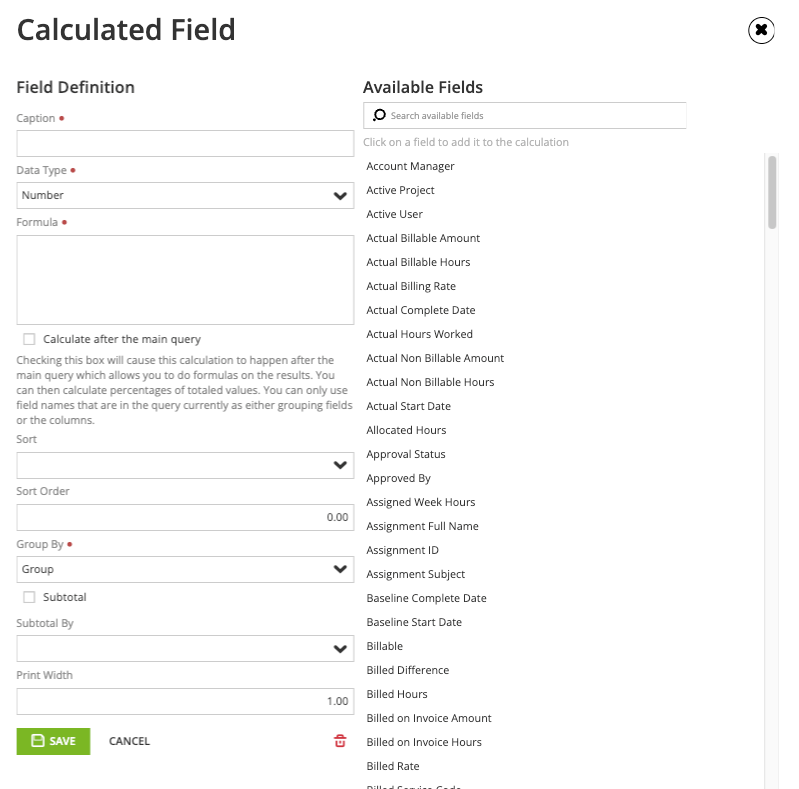The image size is (799, 789).
Task: Expand the Sort dropdown
Action: point(185,465)
